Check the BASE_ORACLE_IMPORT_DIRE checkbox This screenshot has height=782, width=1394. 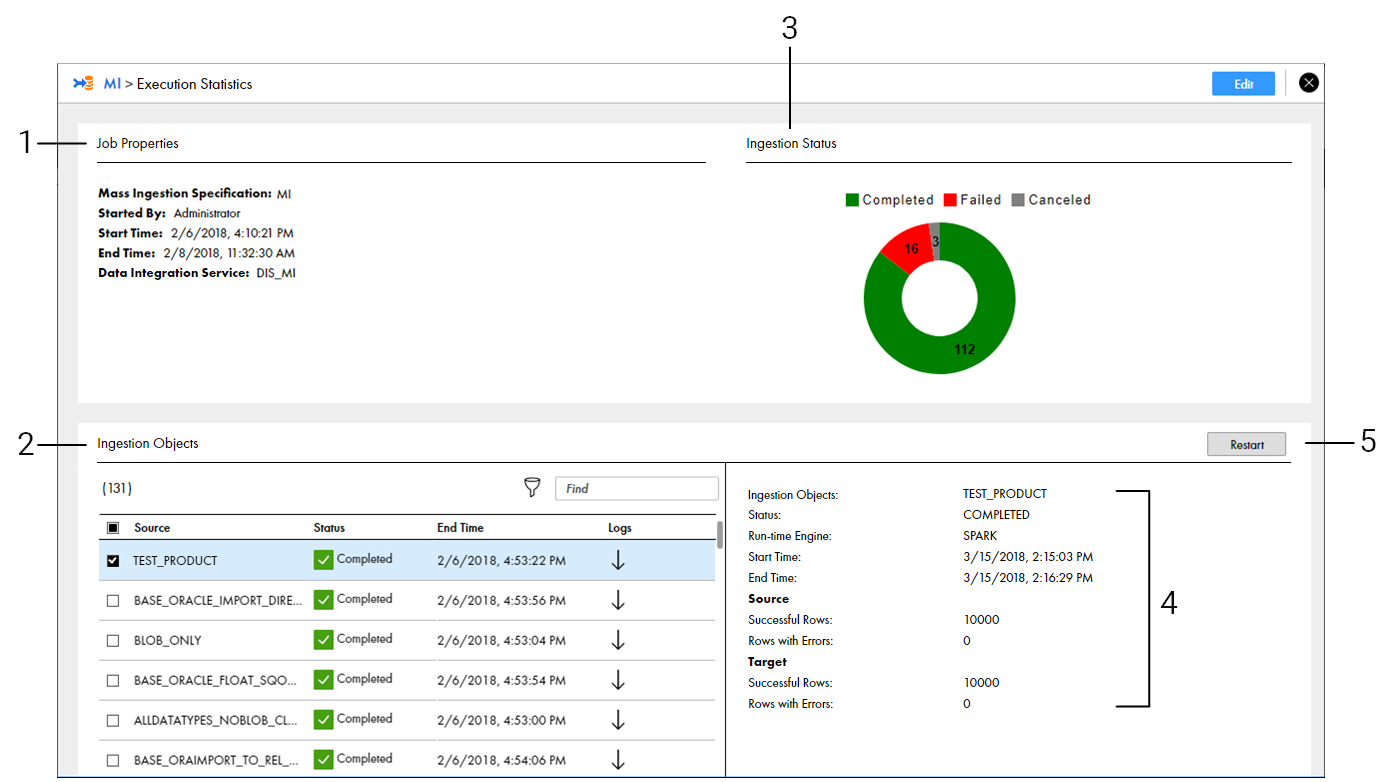113,601
